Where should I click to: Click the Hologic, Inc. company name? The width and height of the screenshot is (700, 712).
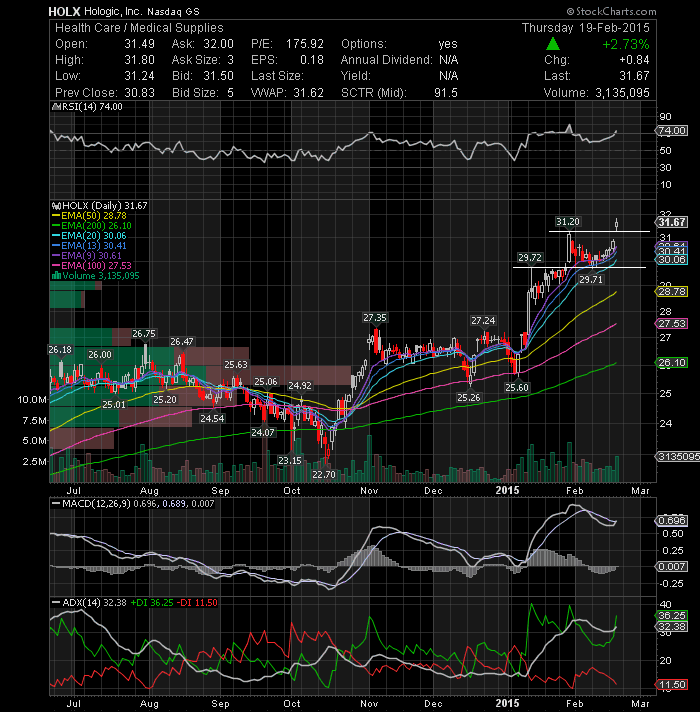coord(113,12)
